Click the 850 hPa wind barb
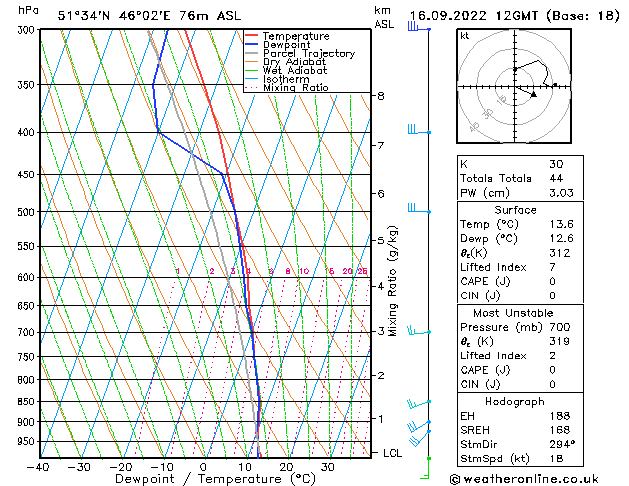Image resolution: width=629 pixels, height=486 pixels. point(419,403)
